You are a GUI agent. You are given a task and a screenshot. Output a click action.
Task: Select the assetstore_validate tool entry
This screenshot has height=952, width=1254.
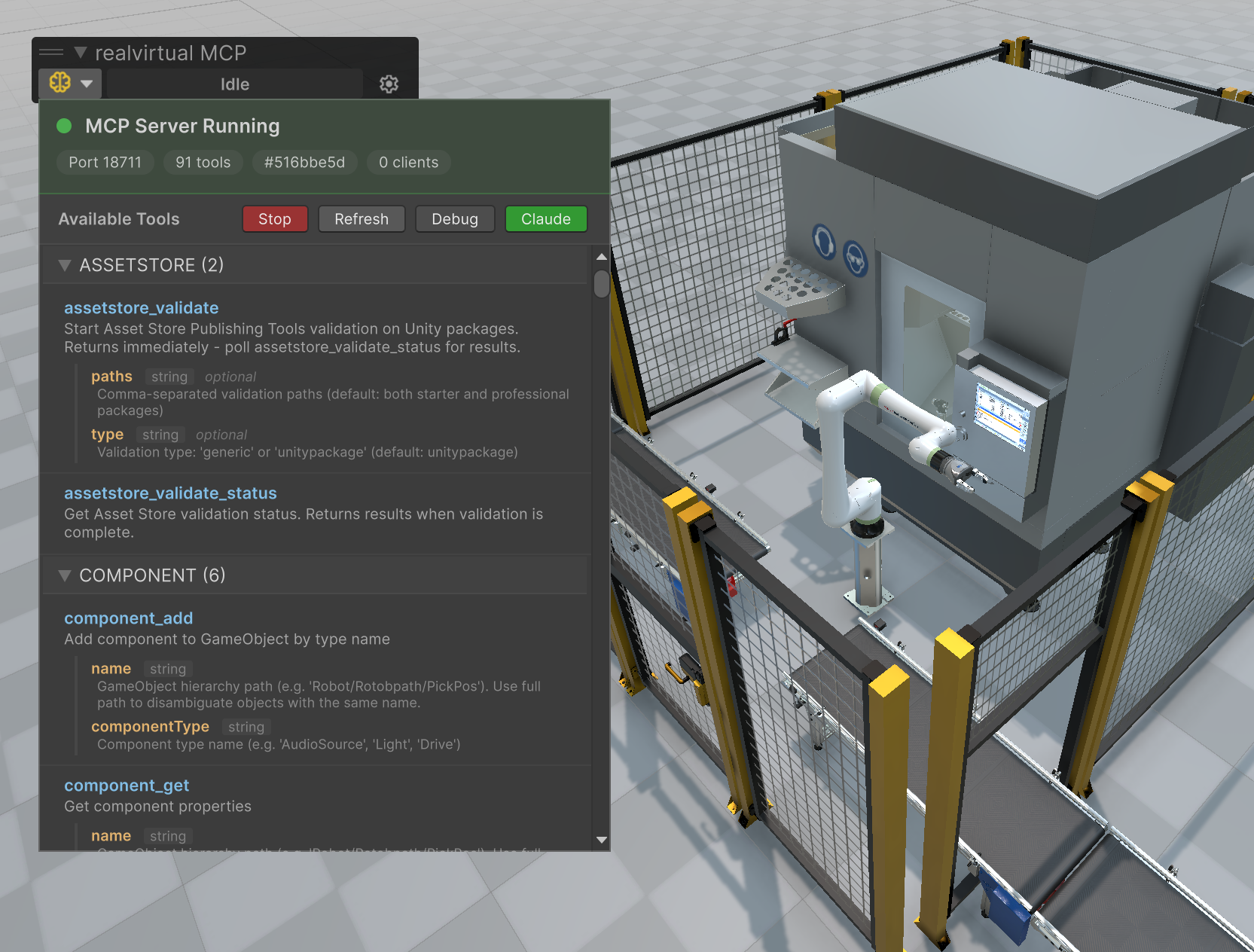tap(141, 308)
